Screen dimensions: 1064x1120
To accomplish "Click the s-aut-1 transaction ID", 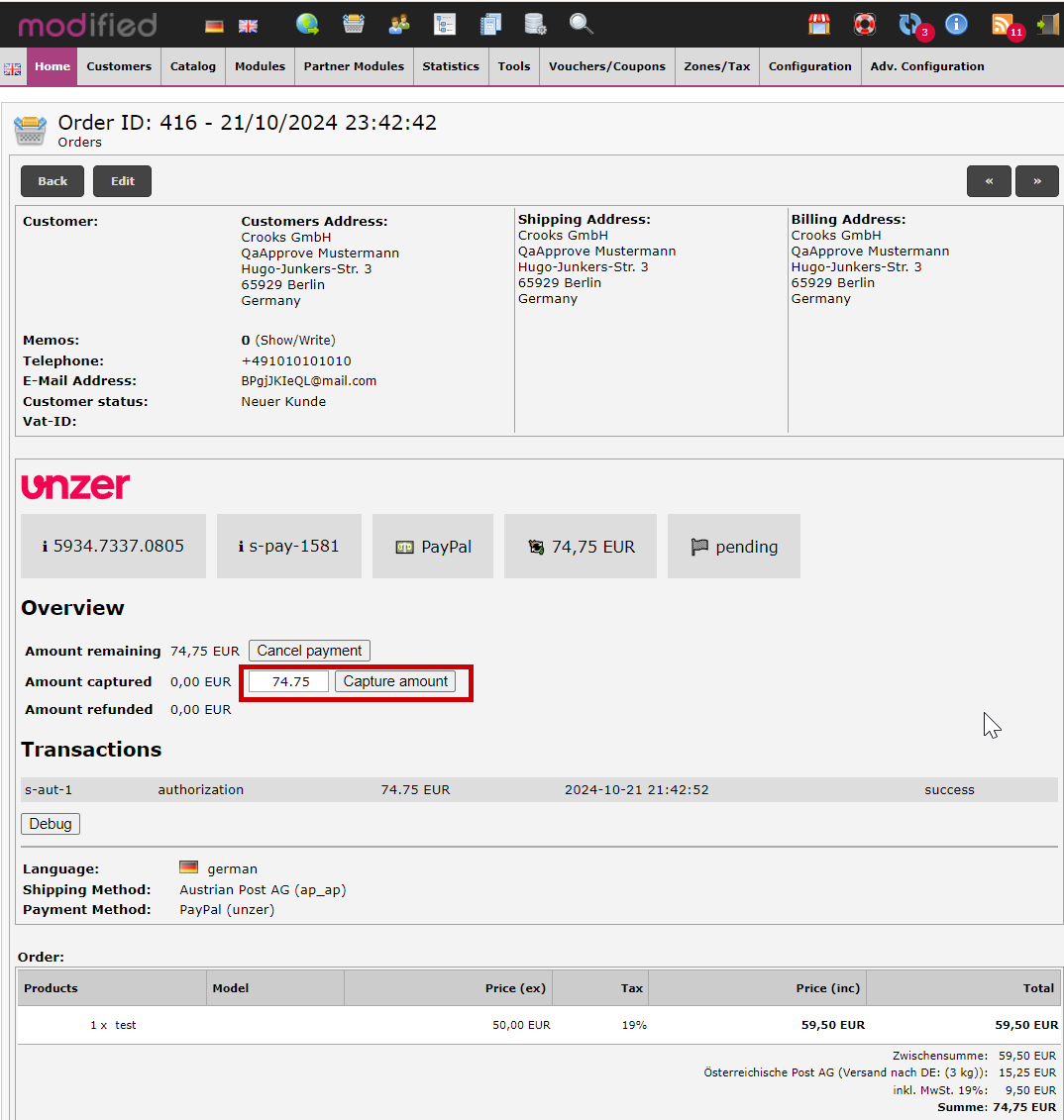I will [x=49, y=789].
